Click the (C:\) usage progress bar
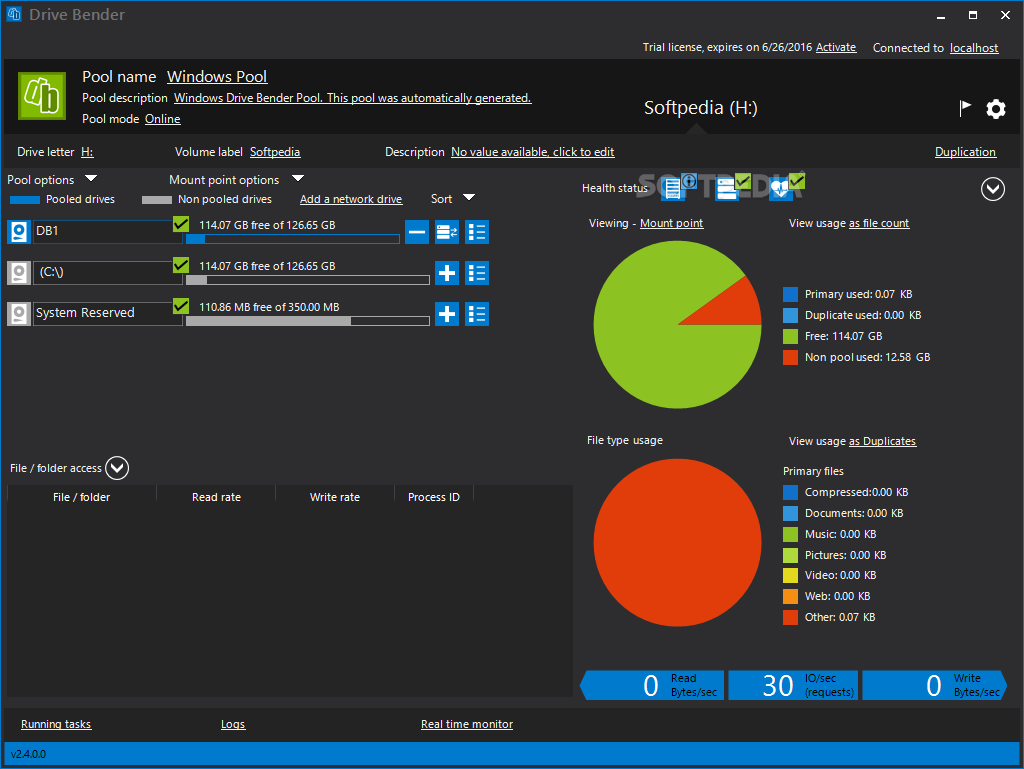The height and width of the screenshot is (769, 1024). click(308, 280)
